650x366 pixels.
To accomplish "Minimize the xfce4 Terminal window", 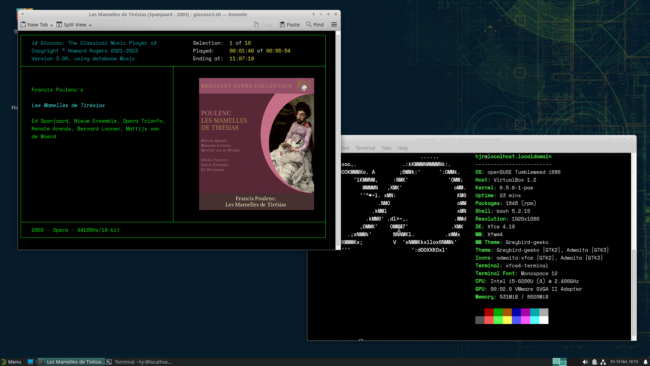I will tap(616, 139).
